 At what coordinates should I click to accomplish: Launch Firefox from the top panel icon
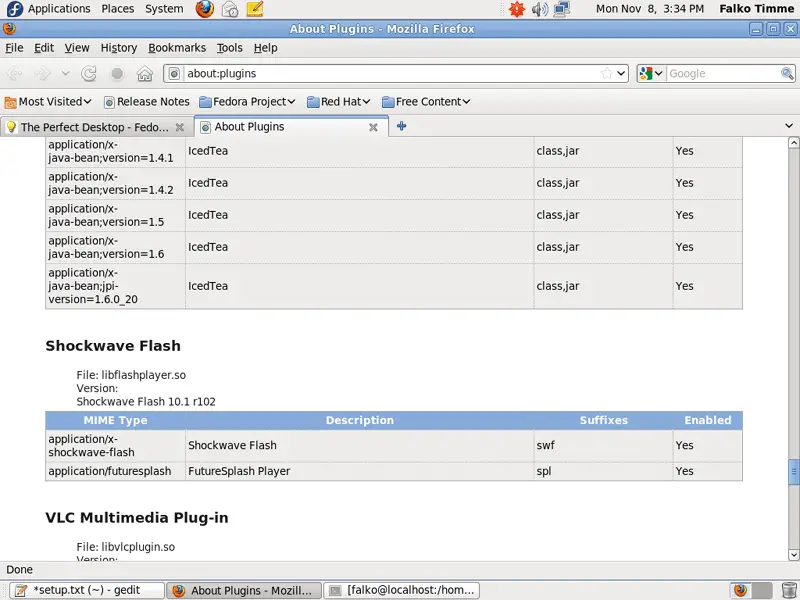click(x=205, y=9)
